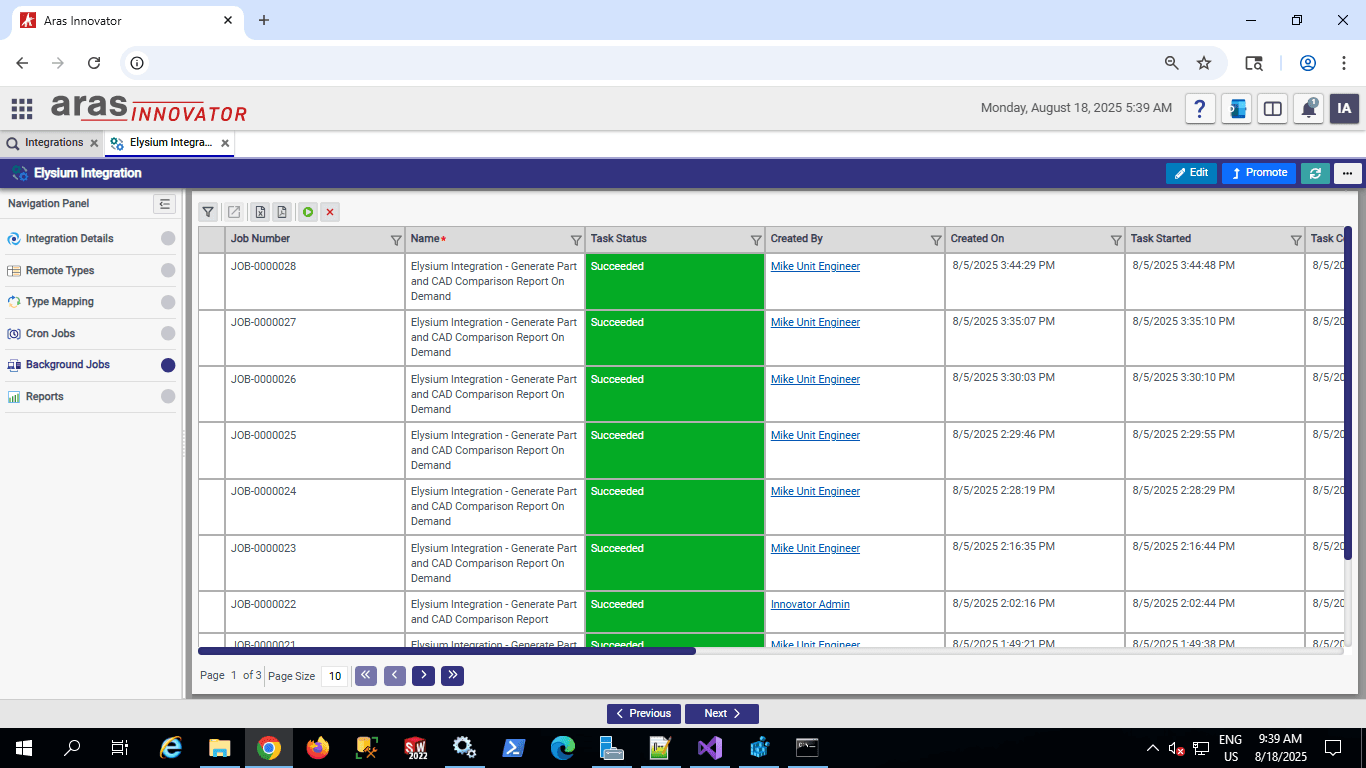Image resolution: width=1366 pixels, height=768 pixels.
Task: Export grid to Excel icon
Action: point(260,212)
